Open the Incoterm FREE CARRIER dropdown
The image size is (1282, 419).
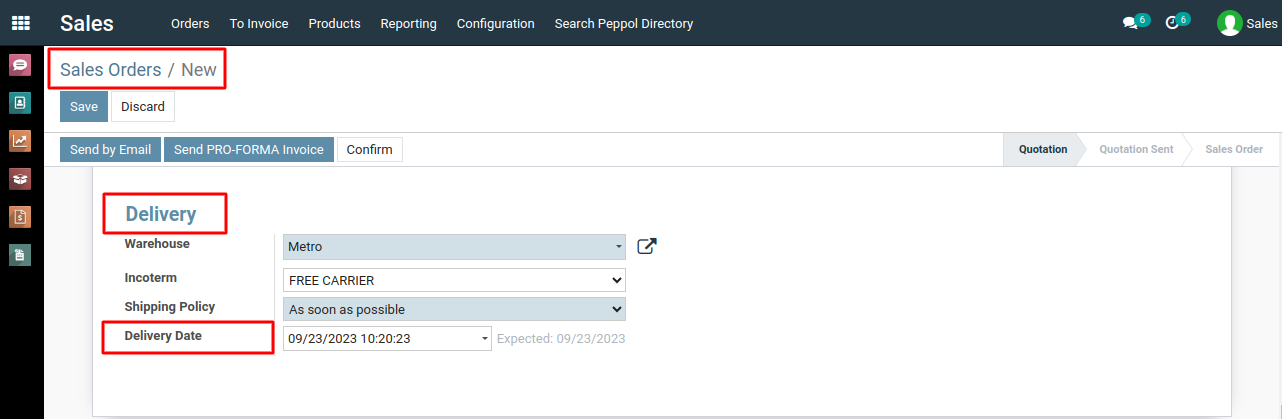pos(454,280)
